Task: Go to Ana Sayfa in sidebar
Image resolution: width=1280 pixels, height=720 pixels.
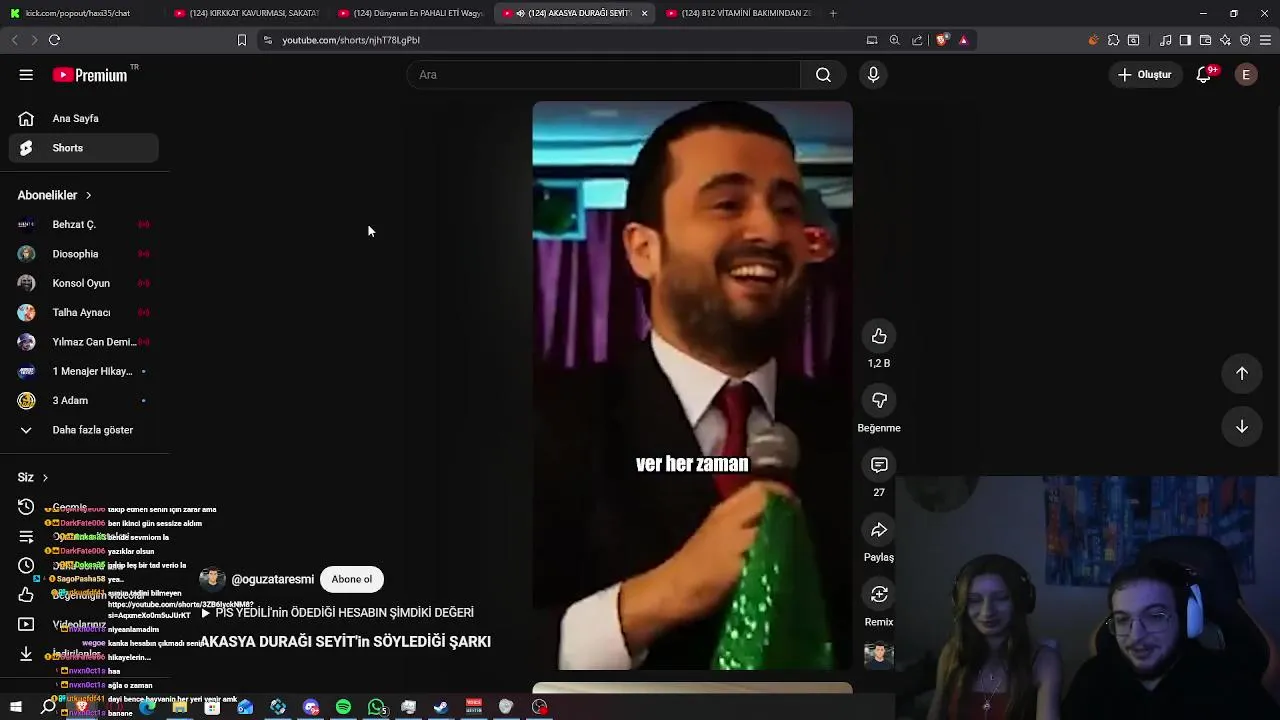Action: point(84,118)
